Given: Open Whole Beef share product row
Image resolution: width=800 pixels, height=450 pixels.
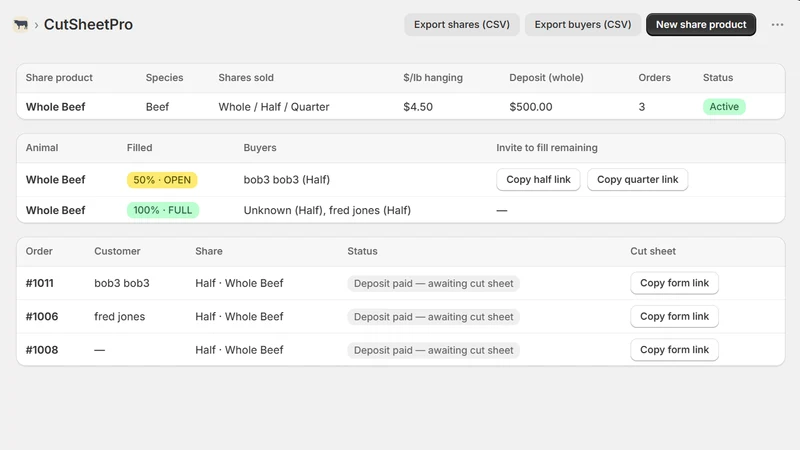Looking at the screenshot, I should (x=401, y=107).
